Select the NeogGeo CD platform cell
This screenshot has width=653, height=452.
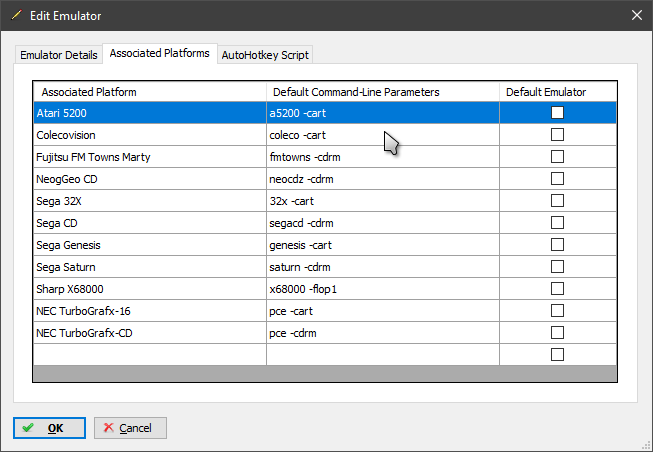(150, 179)
